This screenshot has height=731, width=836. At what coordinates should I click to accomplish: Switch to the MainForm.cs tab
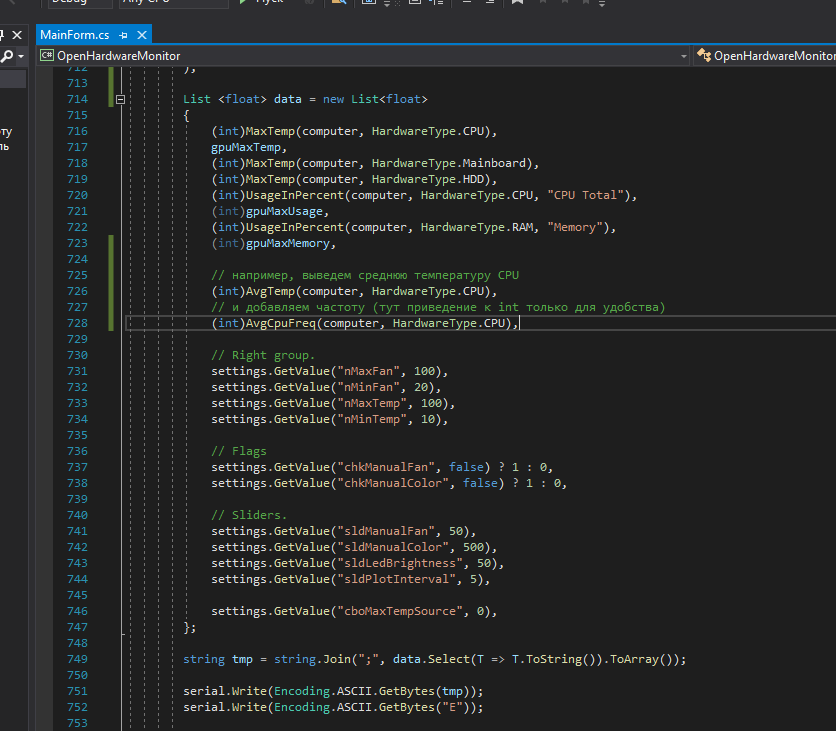click(75, 35)
